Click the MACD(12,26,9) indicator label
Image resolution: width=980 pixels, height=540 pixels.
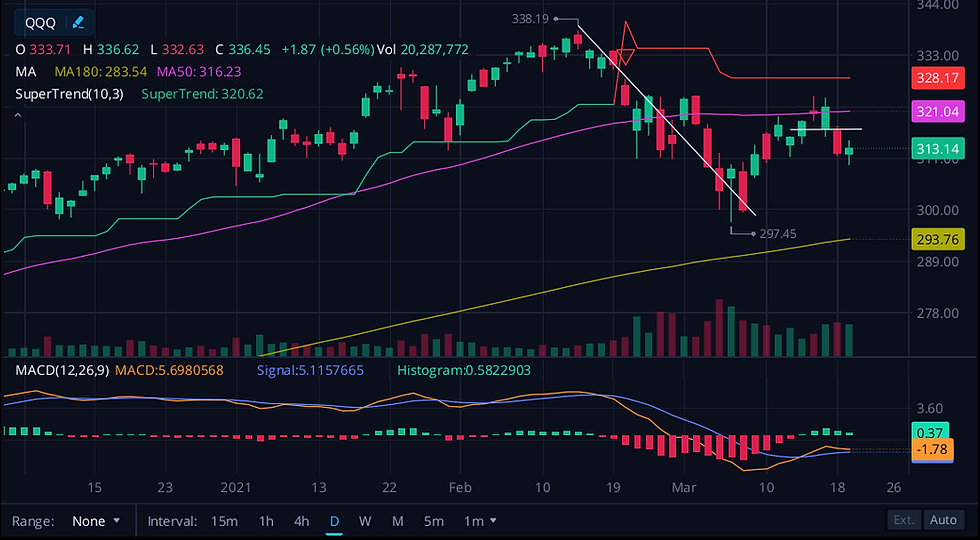(x=61, y=371)
